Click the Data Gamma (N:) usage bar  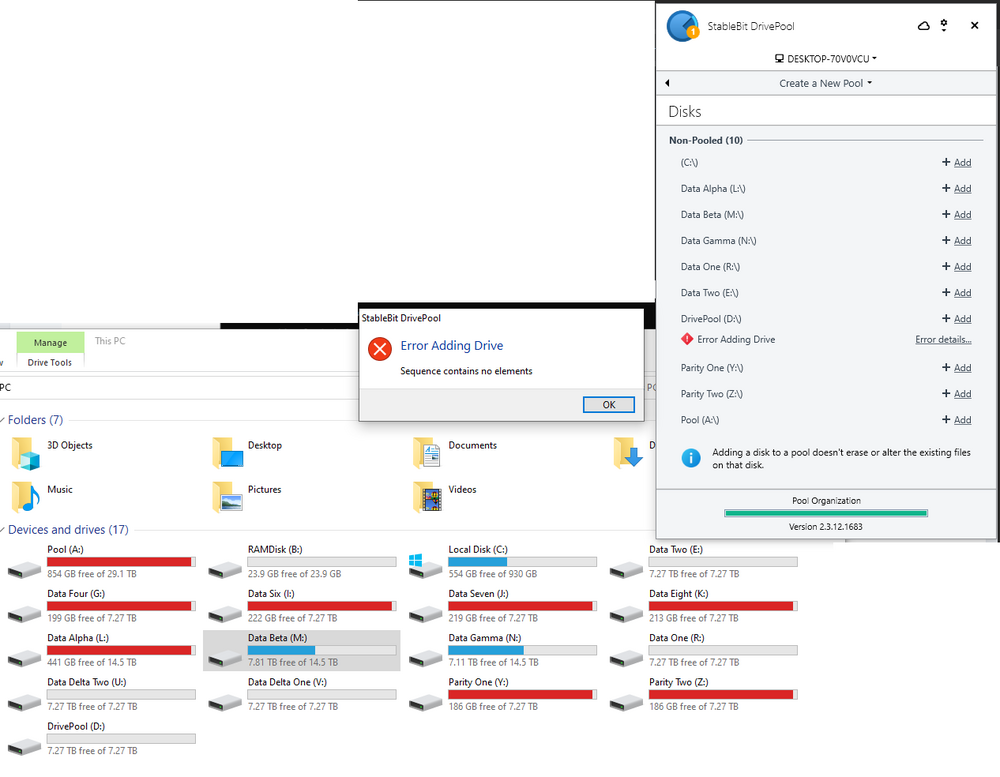(522, 650)
